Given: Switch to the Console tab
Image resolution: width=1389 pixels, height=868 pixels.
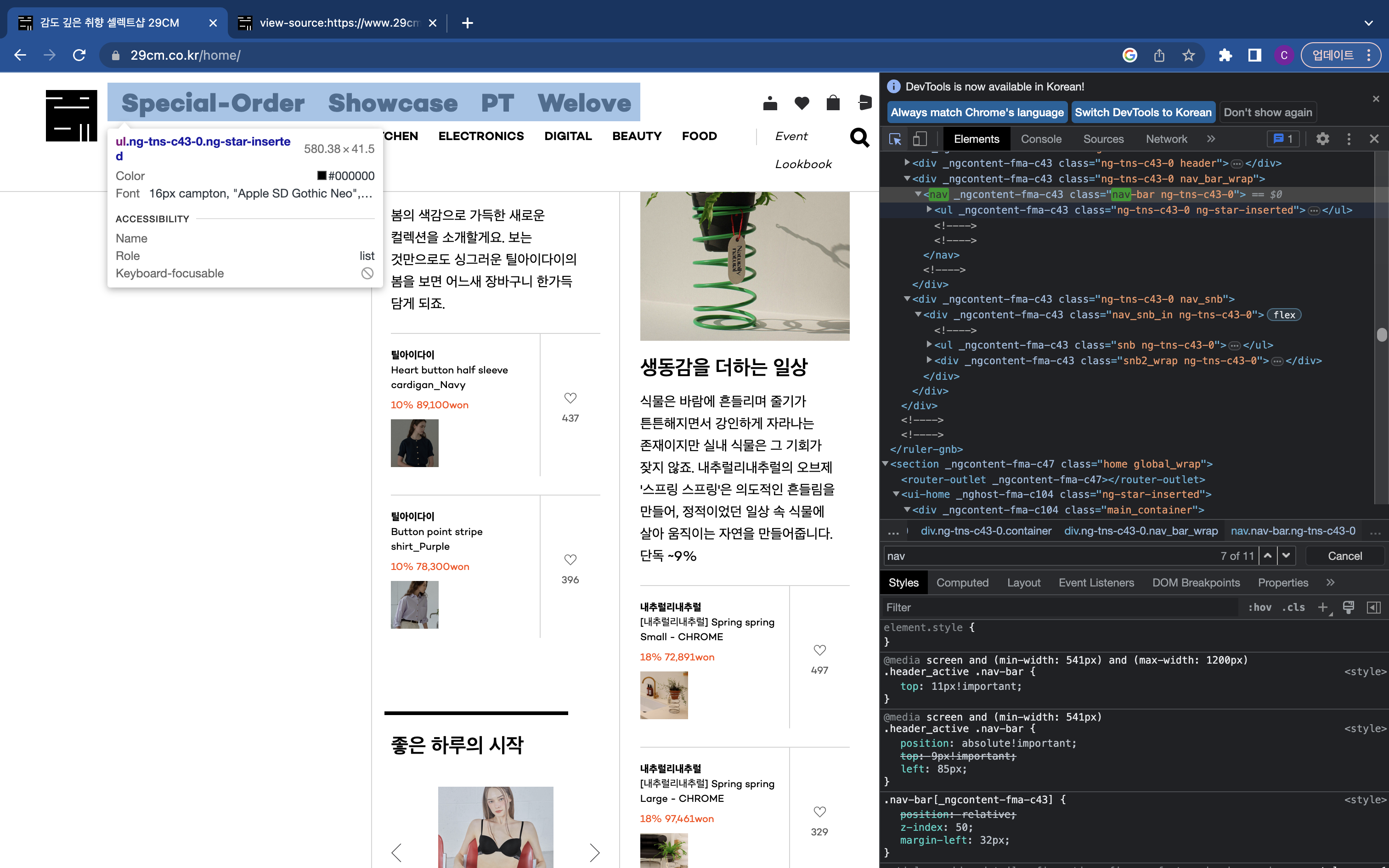Looking at the screenshot, I should 1041,139.
